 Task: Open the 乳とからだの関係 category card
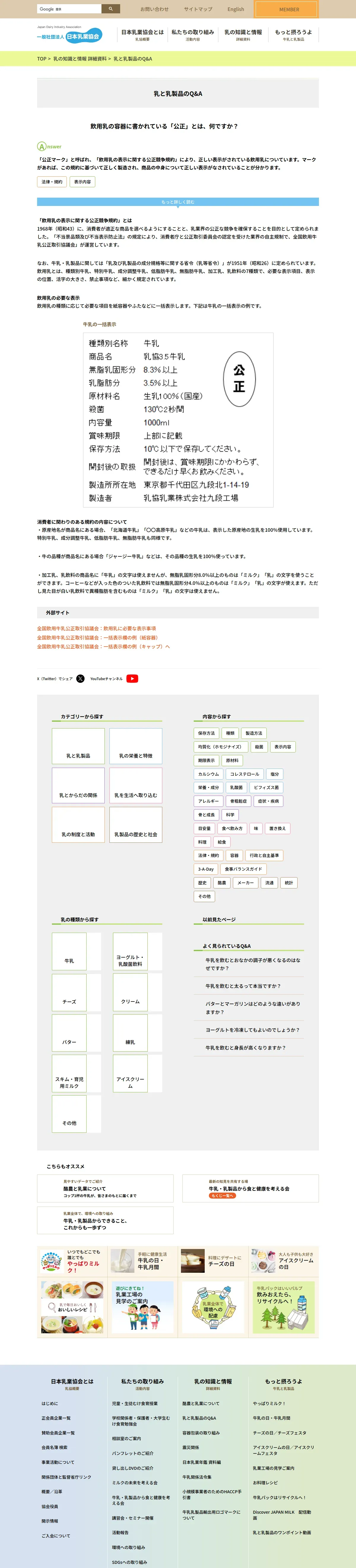pyautogui.click(x=78, y=786)
